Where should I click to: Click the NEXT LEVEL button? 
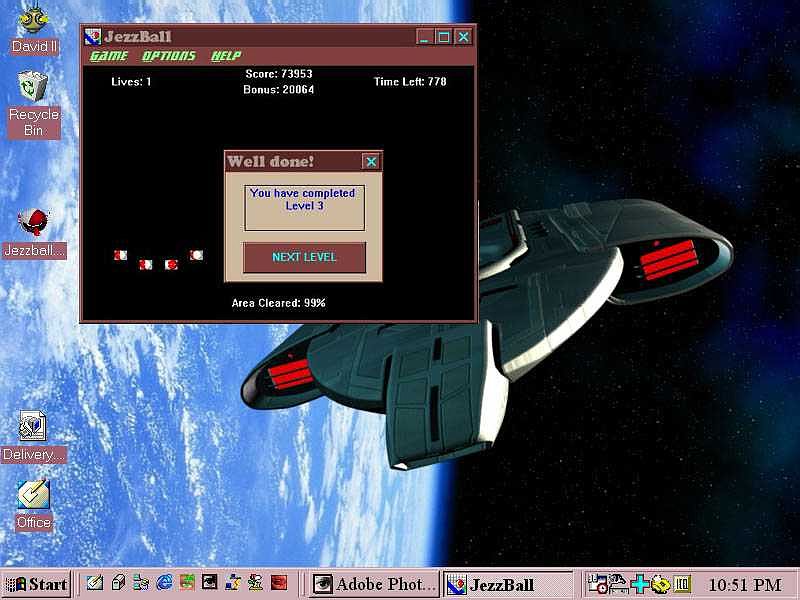tap(304, 257)
